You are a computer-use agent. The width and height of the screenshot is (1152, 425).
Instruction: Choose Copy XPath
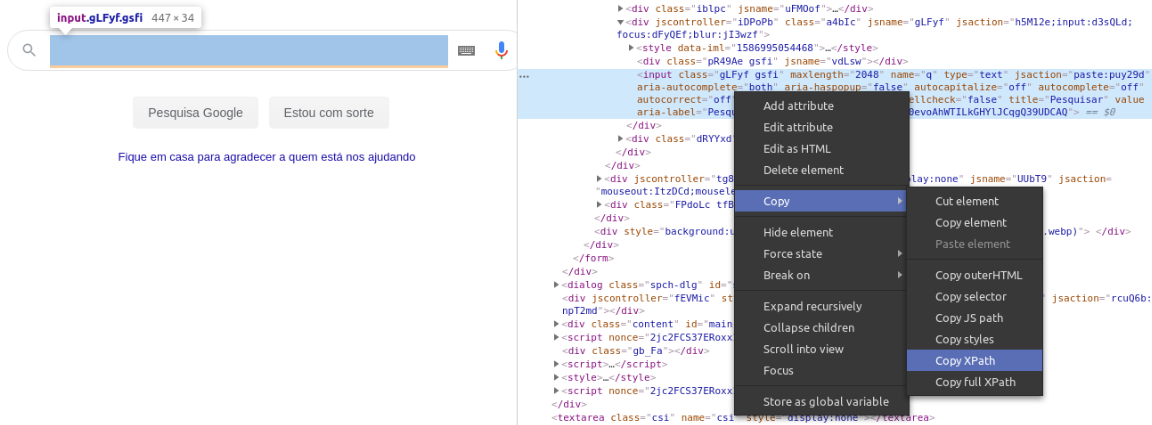point(975,360)
